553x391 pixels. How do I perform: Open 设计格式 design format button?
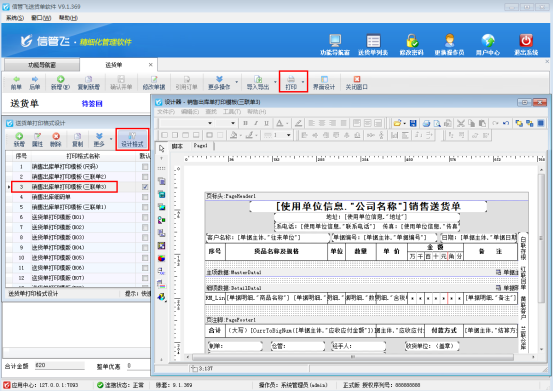(132, 139)
